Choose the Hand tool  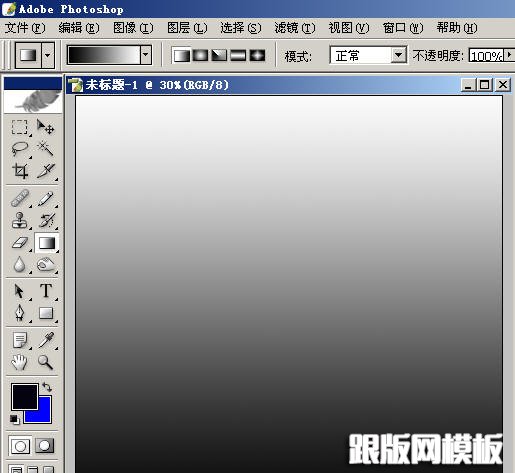(19, 362)
